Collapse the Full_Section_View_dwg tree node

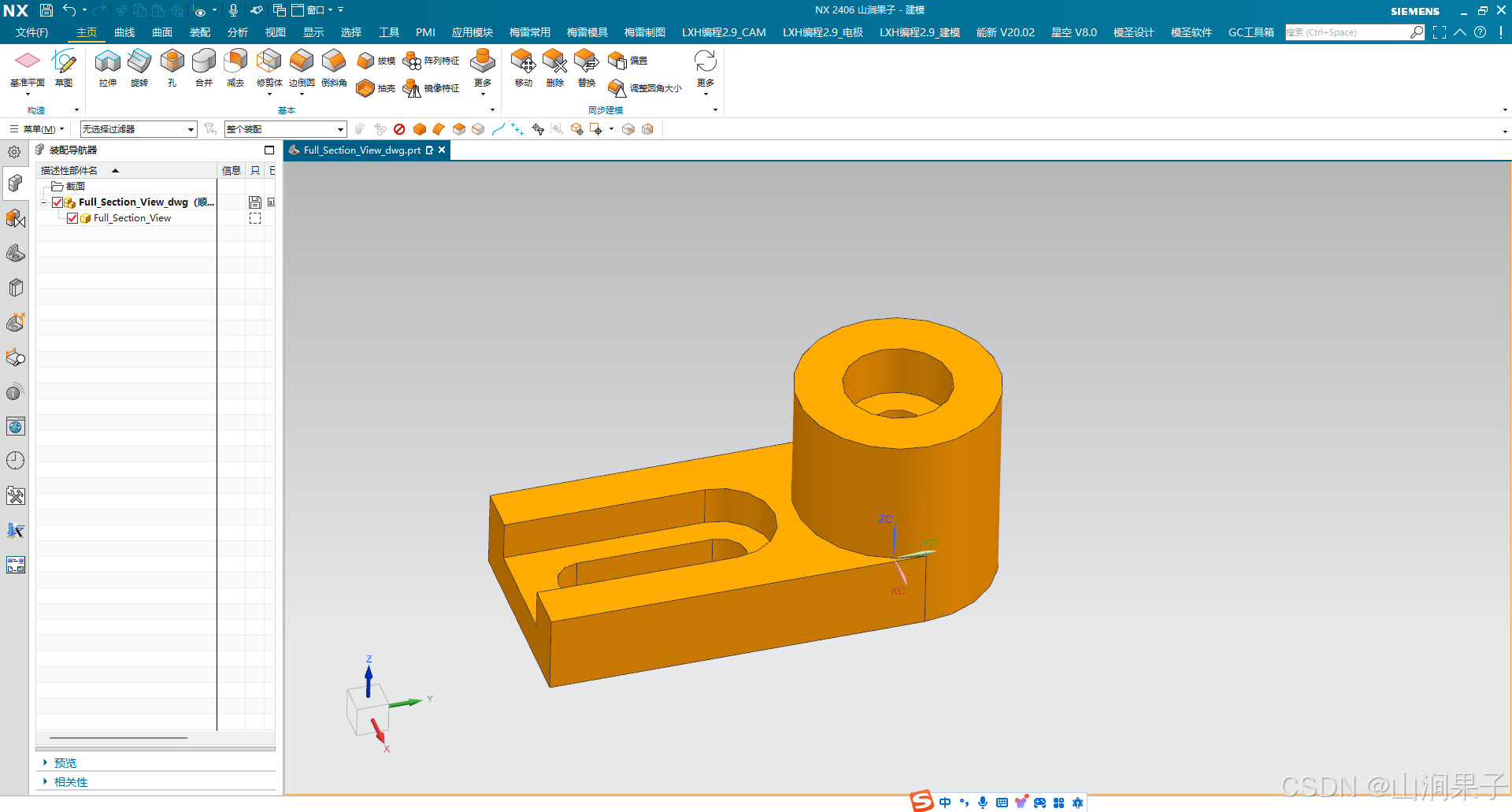coord(44,202)
